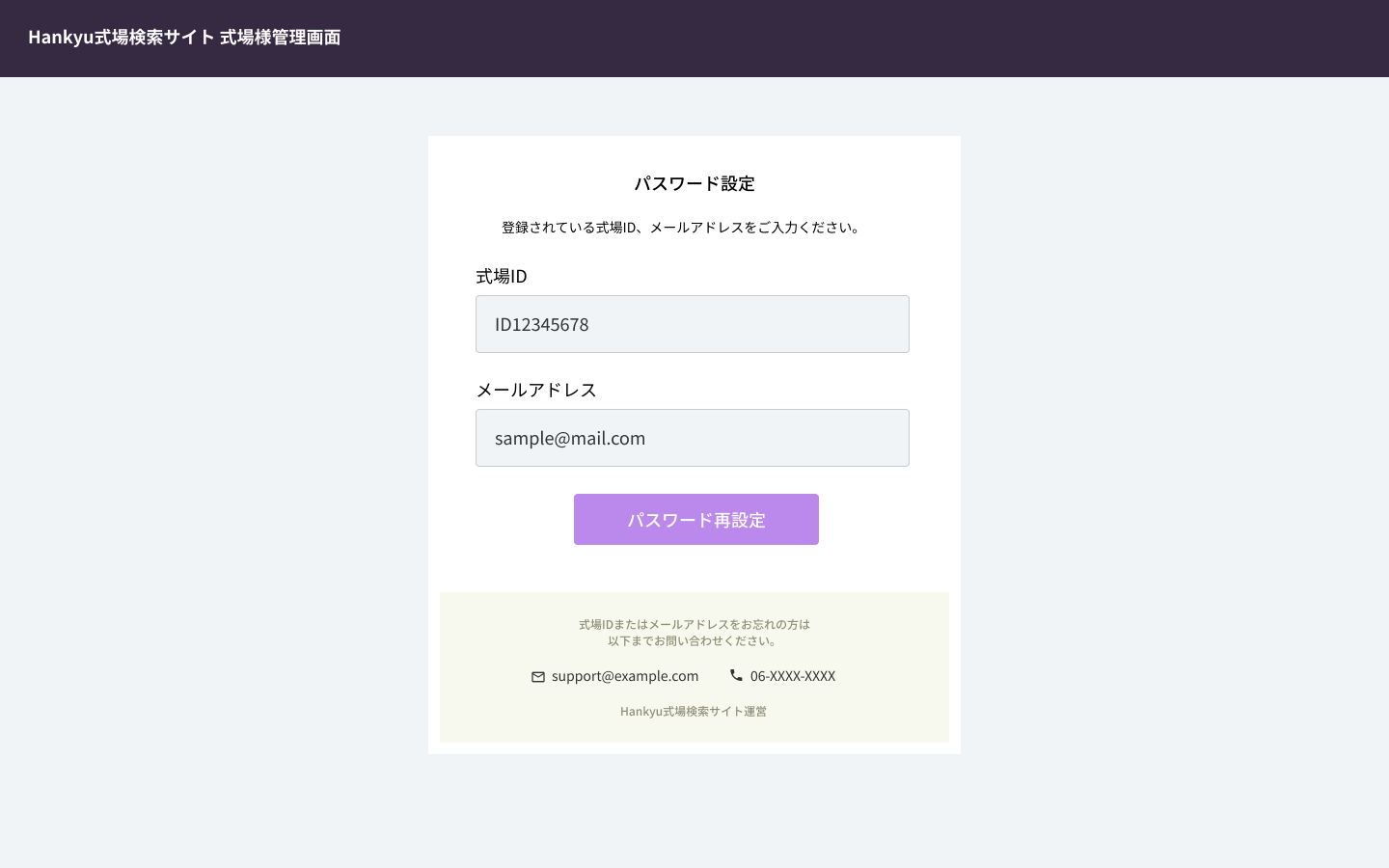1389x868 pixels.
Task: Click the Hankyu式場検索サイト title in header
Action: (121, 38)
